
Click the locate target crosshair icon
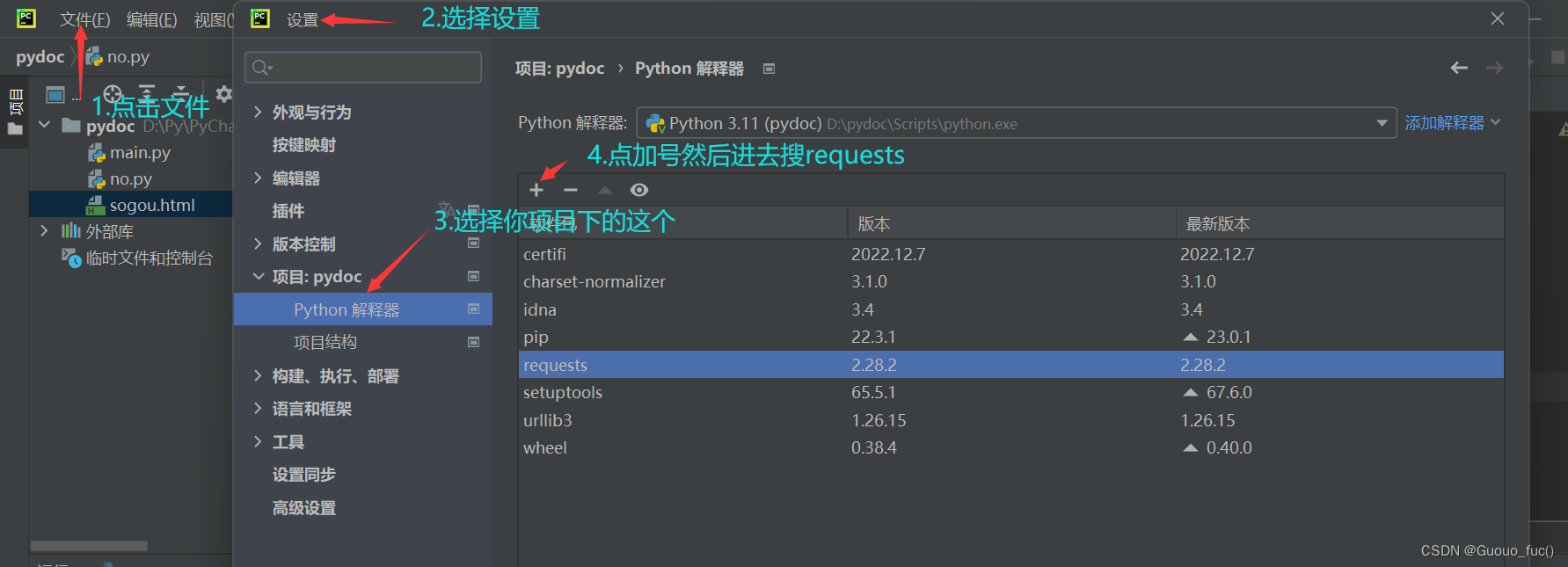click(x=113, y=93)
